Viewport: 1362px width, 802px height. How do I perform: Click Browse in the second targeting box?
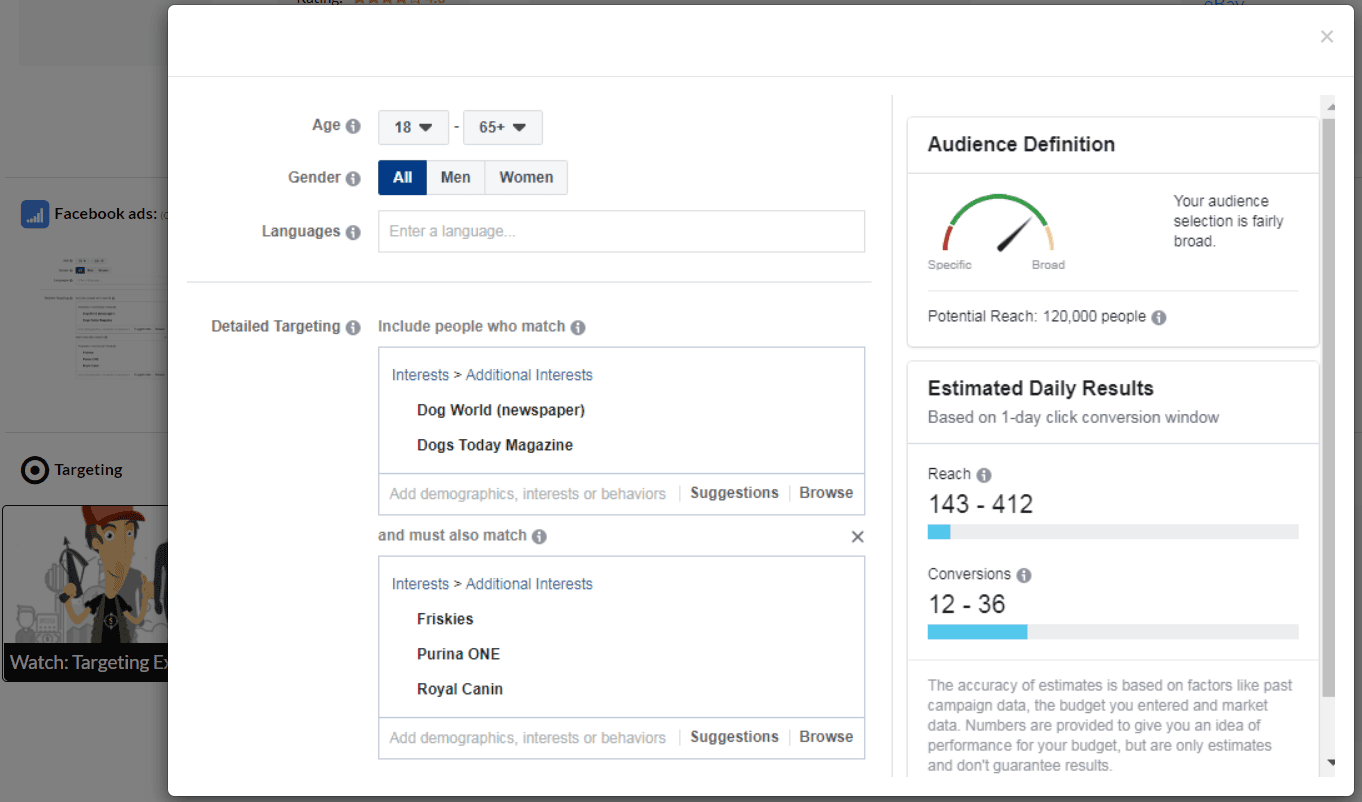826,737
